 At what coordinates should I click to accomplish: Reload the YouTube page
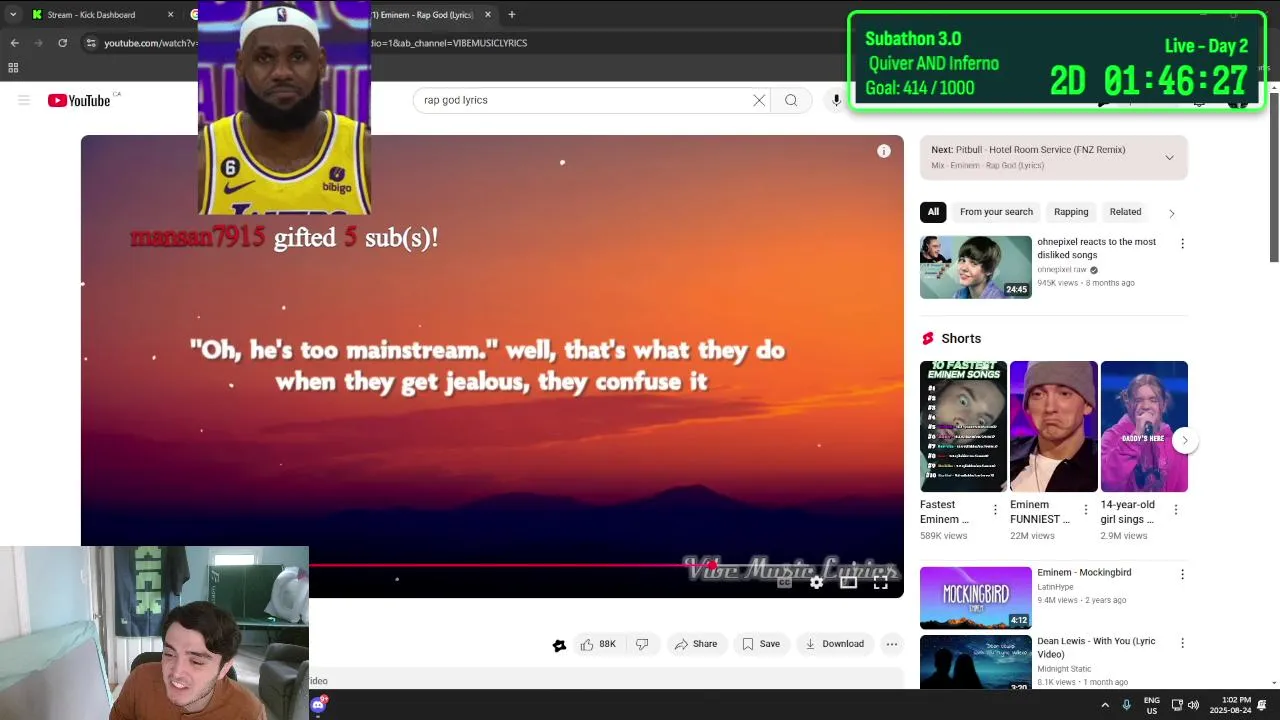pyautogui.click(x=62, y=43)
